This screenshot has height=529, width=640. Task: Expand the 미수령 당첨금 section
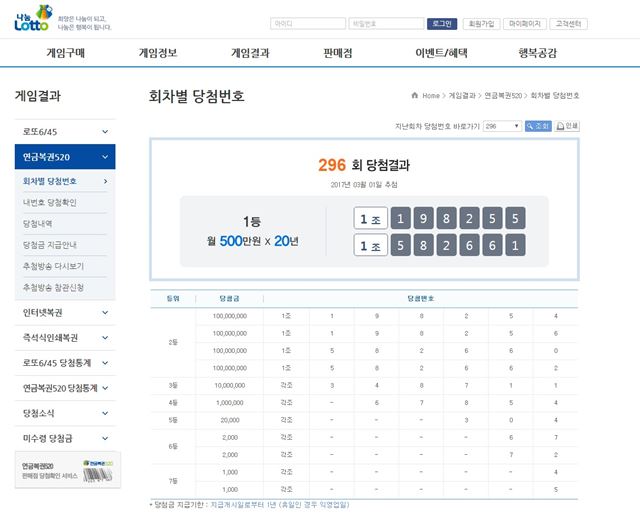(65, 438)
